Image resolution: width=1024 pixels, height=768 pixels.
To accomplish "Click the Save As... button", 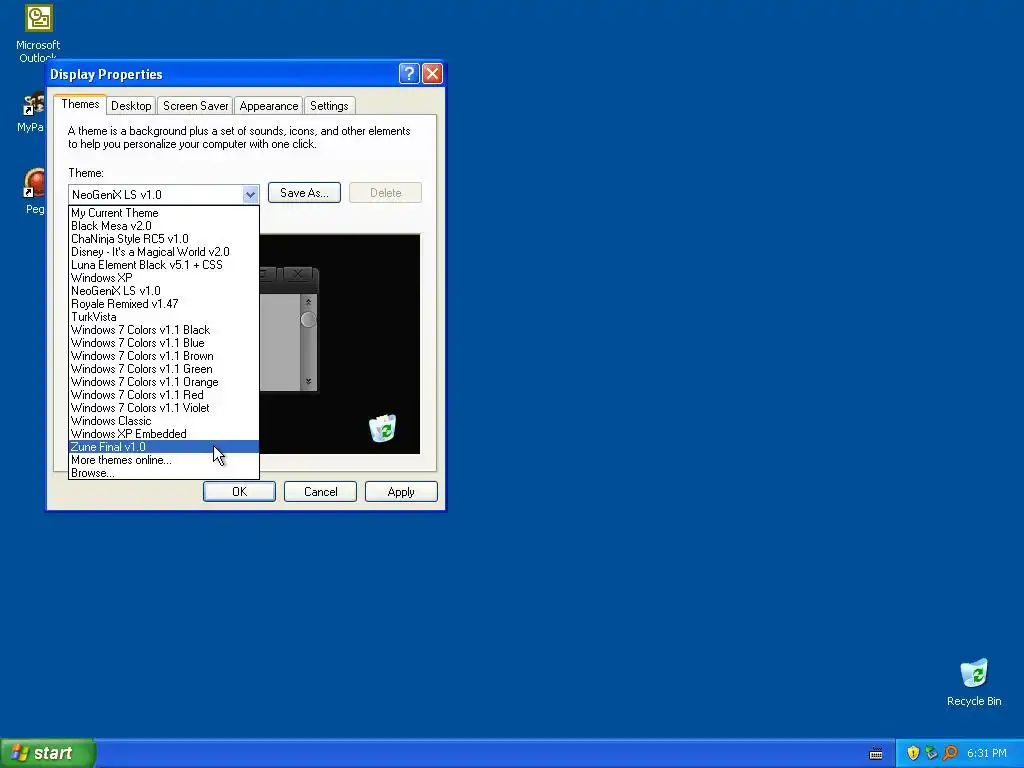I will click(304, 193).
